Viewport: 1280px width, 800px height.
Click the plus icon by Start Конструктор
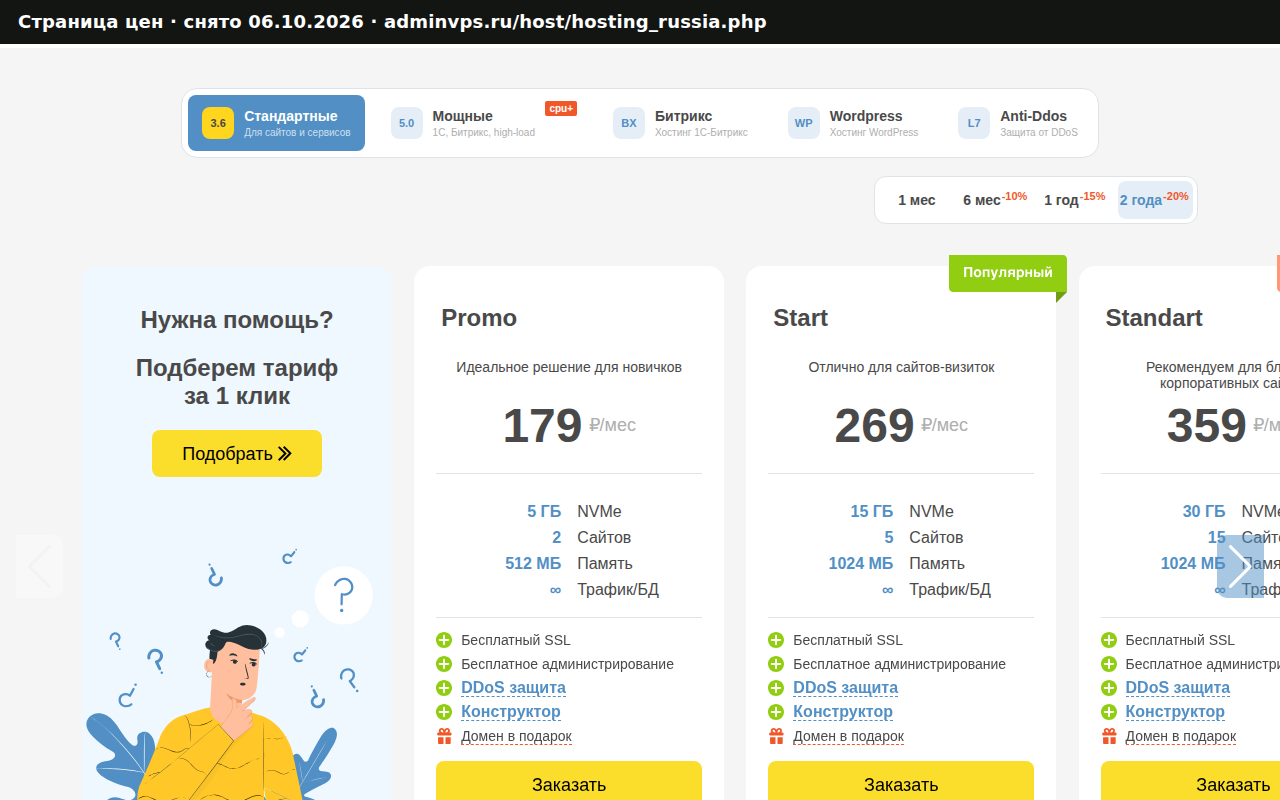(x=776, y=712)
